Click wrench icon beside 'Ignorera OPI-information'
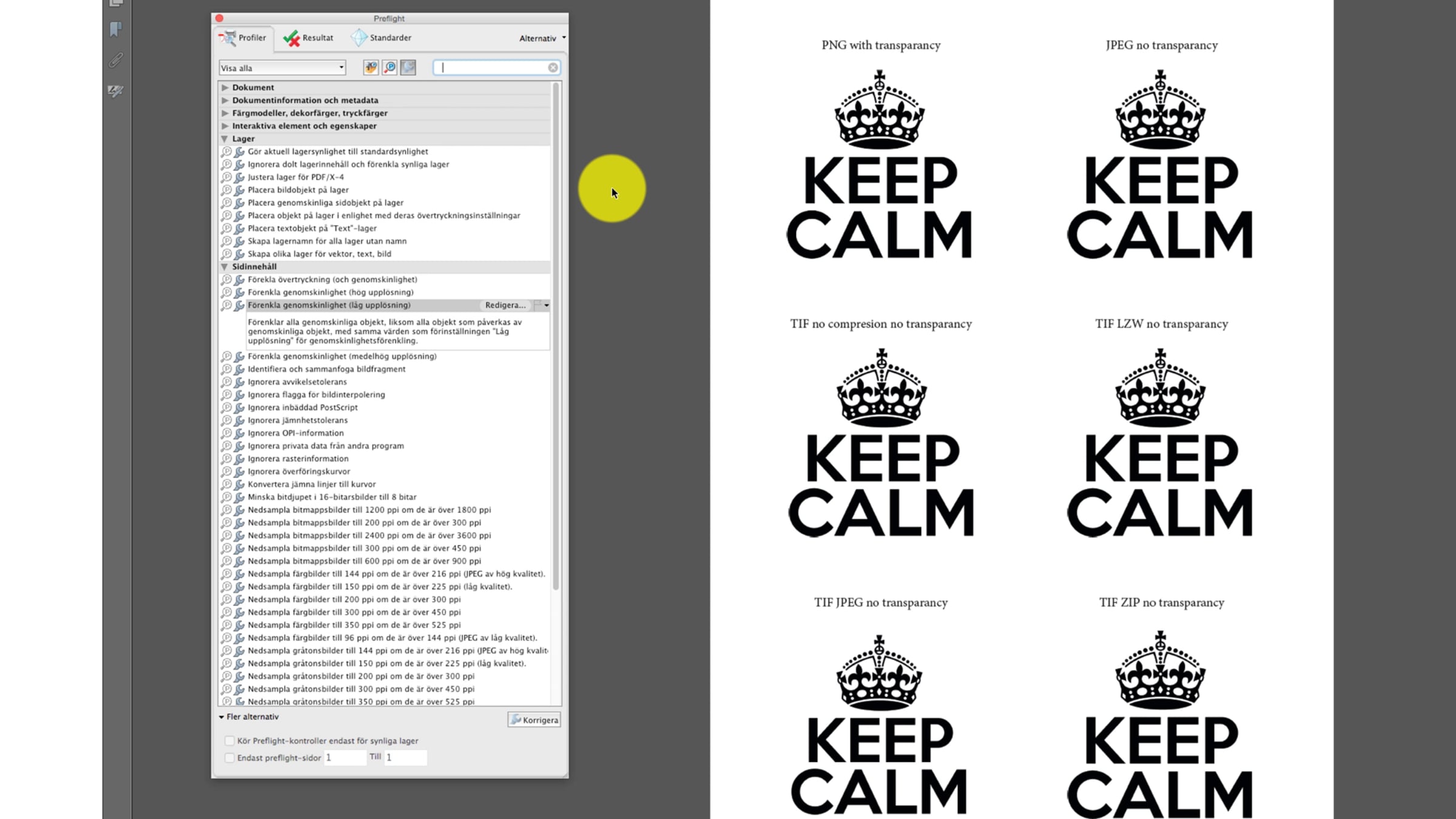 (240, 433)
